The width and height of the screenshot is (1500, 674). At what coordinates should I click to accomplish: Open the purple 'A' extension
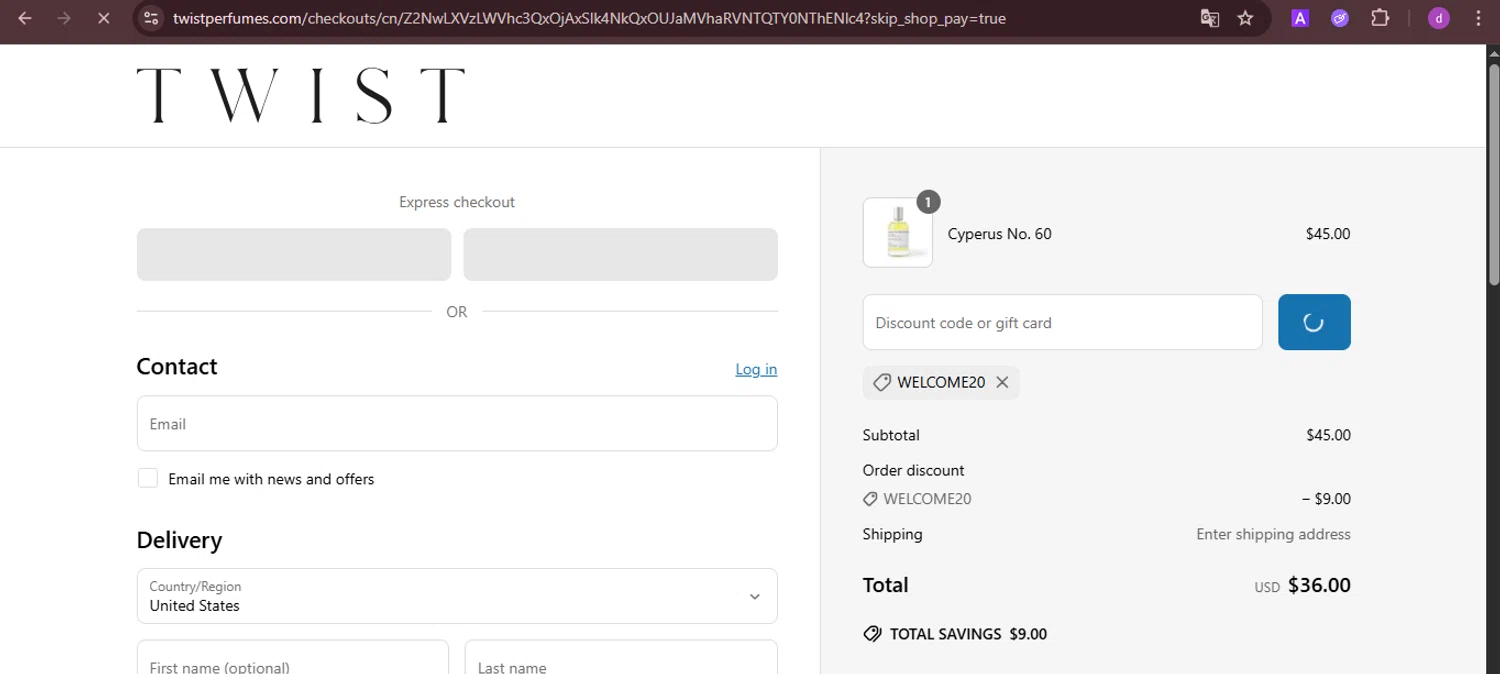tap(1300, 18)
